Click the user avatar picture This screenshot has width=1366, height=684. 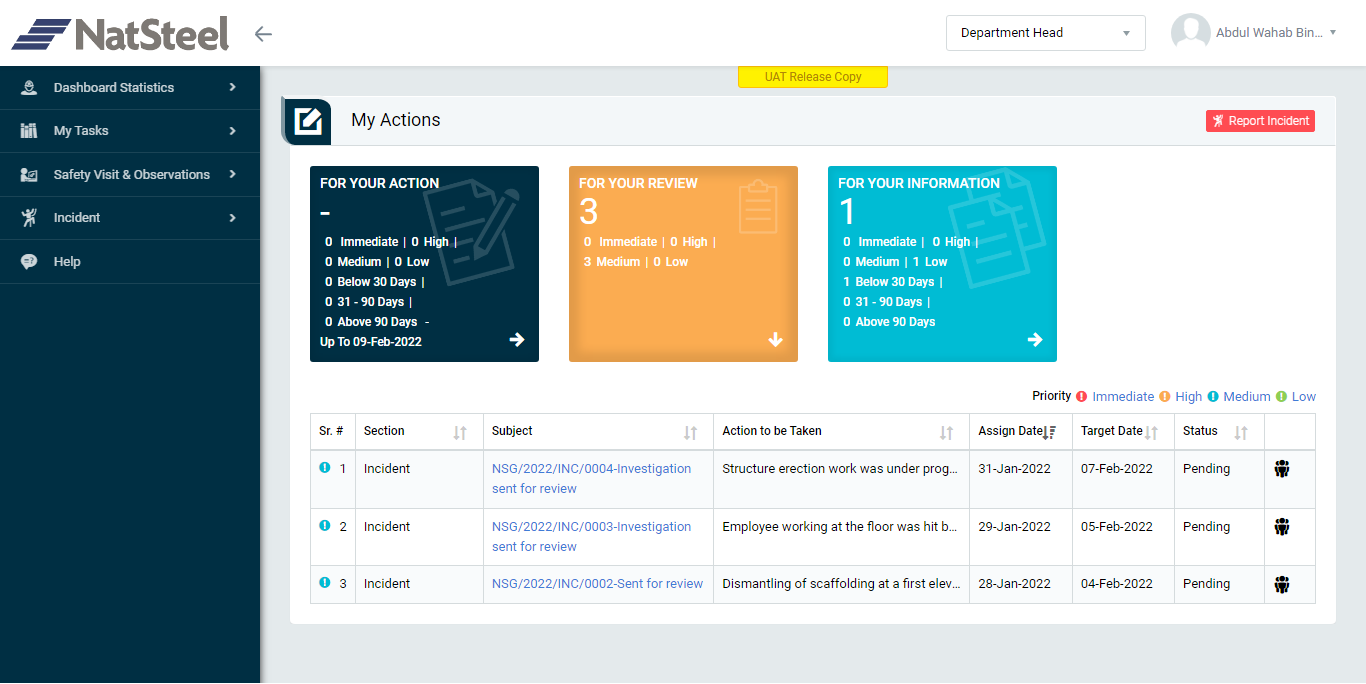click(1190, 33)
